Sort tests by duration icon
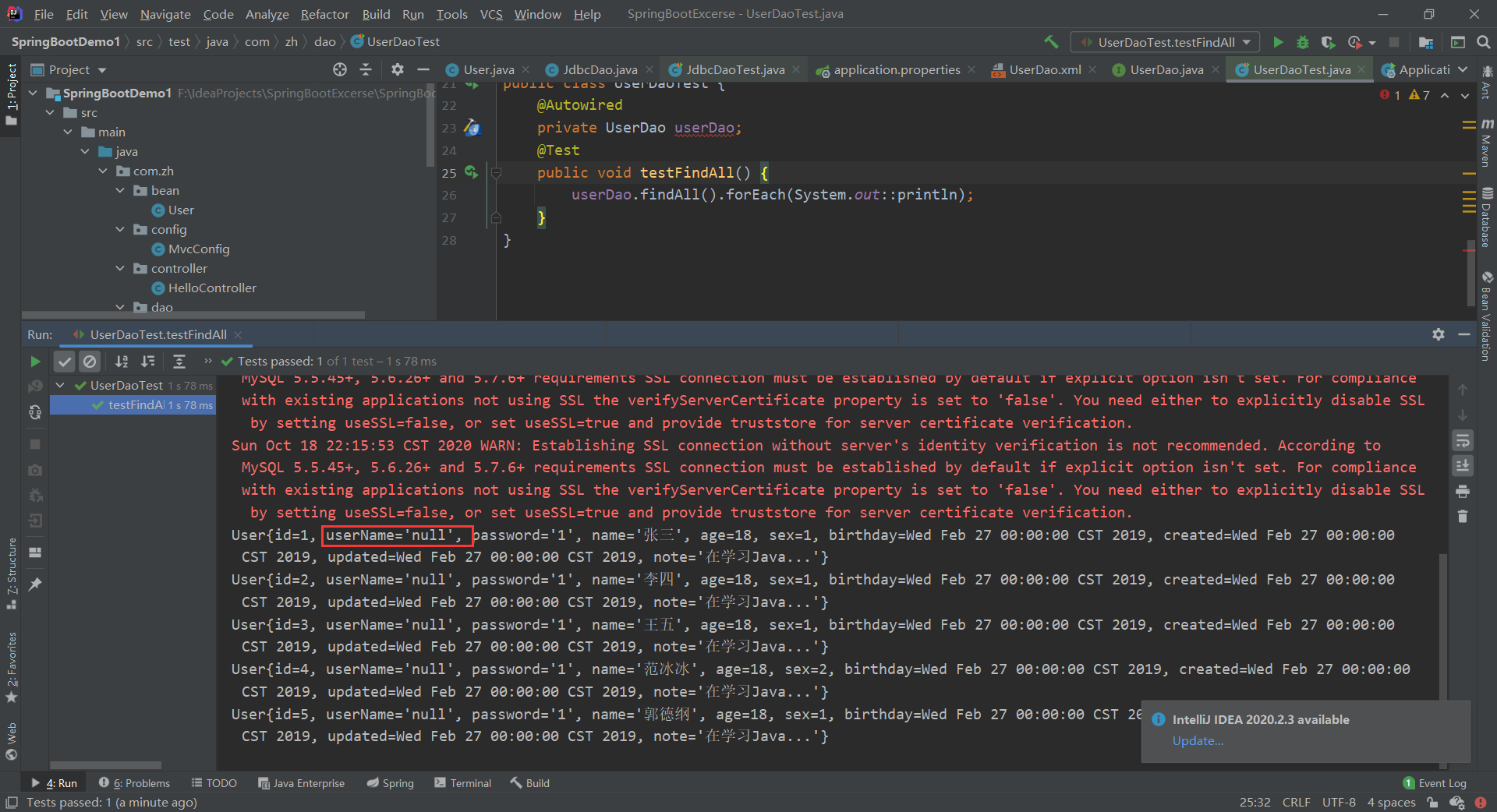Image resolution: width=1497 pixels, height=812 pixels. pos(148,362)
